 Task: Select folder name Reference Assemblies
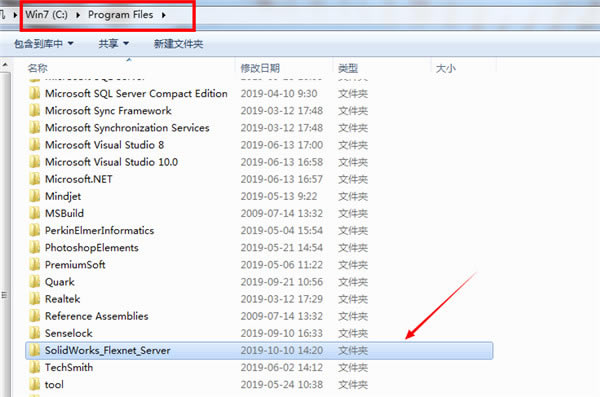96,316
